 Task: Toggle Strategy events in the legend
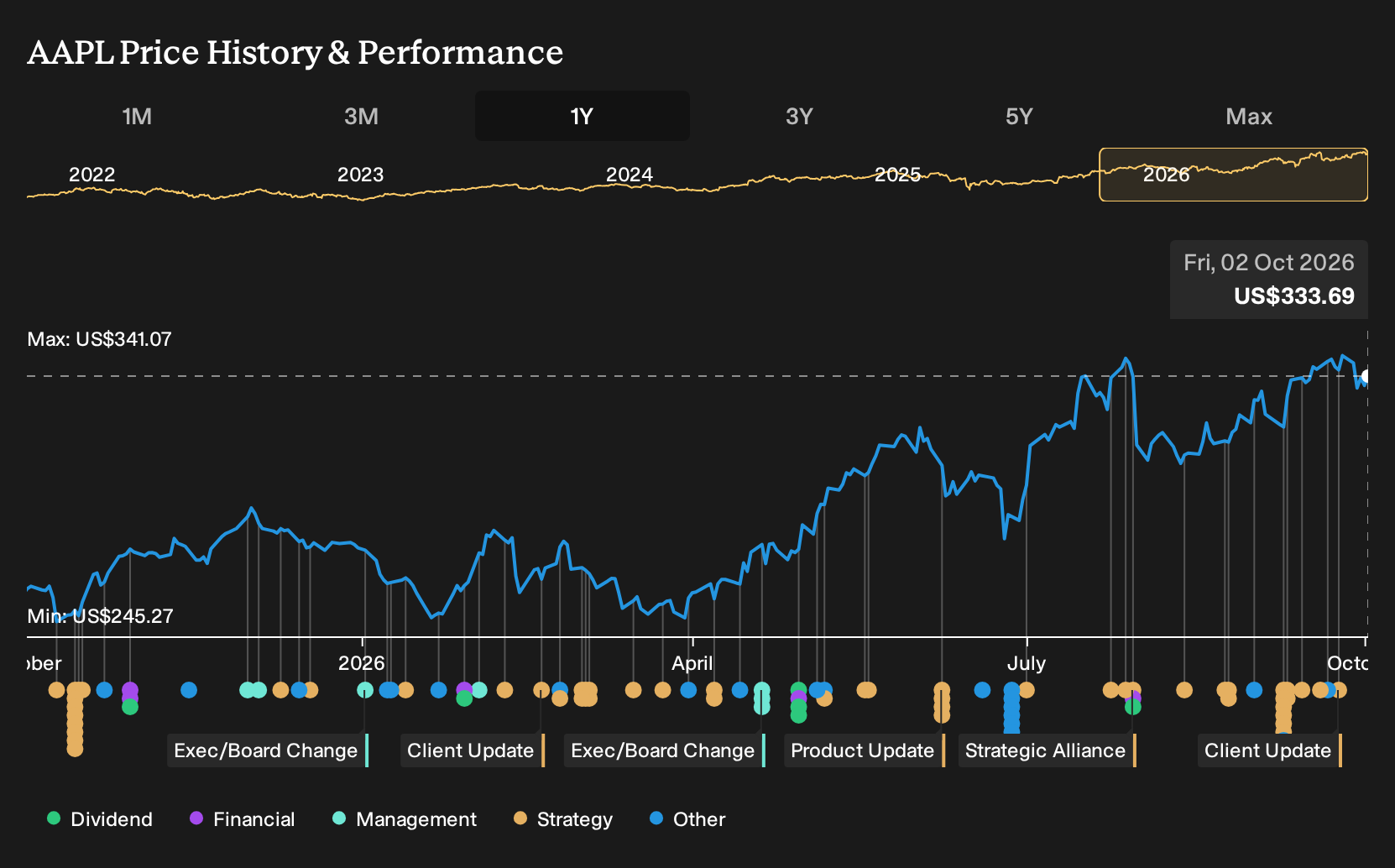(563, 818)
